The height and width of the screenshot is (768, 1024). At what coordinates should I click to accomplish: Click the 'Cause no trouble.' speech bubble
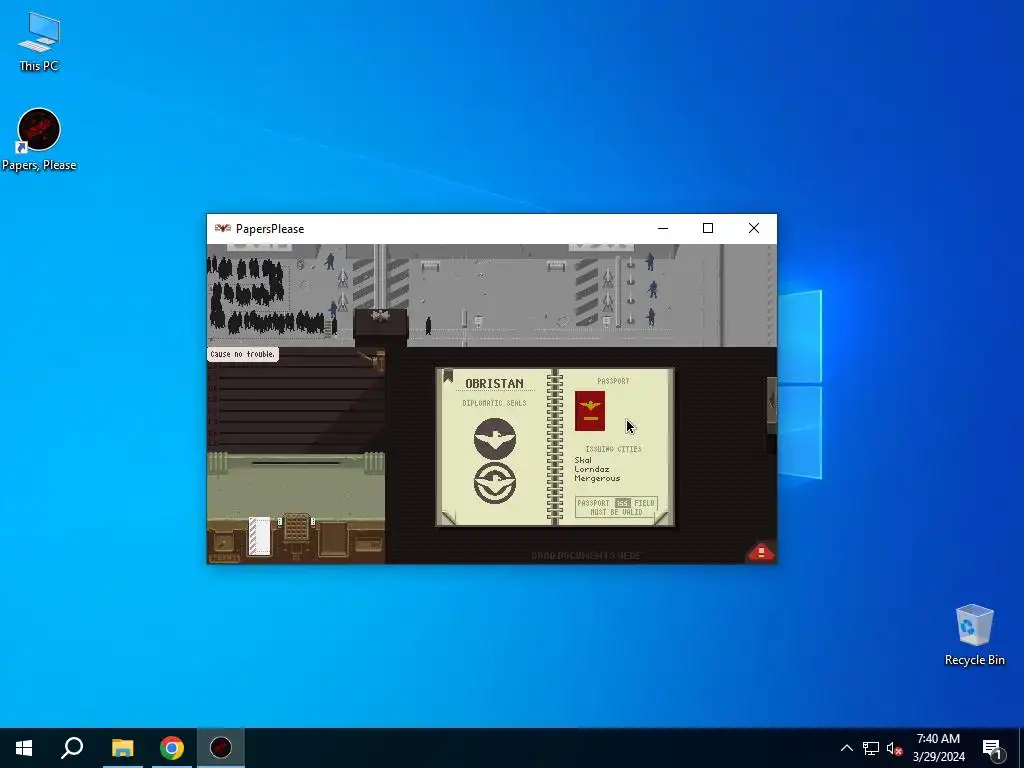[243, 354]
